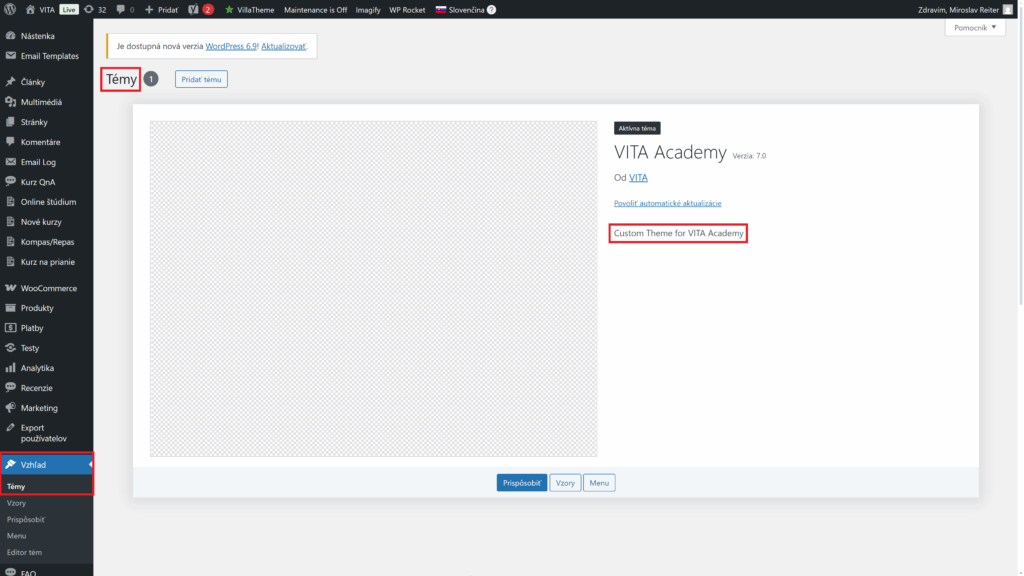Expand the FAQ section in sidebar
The height and width of the screenshot is (576, 1024).
tap(30, 571)
